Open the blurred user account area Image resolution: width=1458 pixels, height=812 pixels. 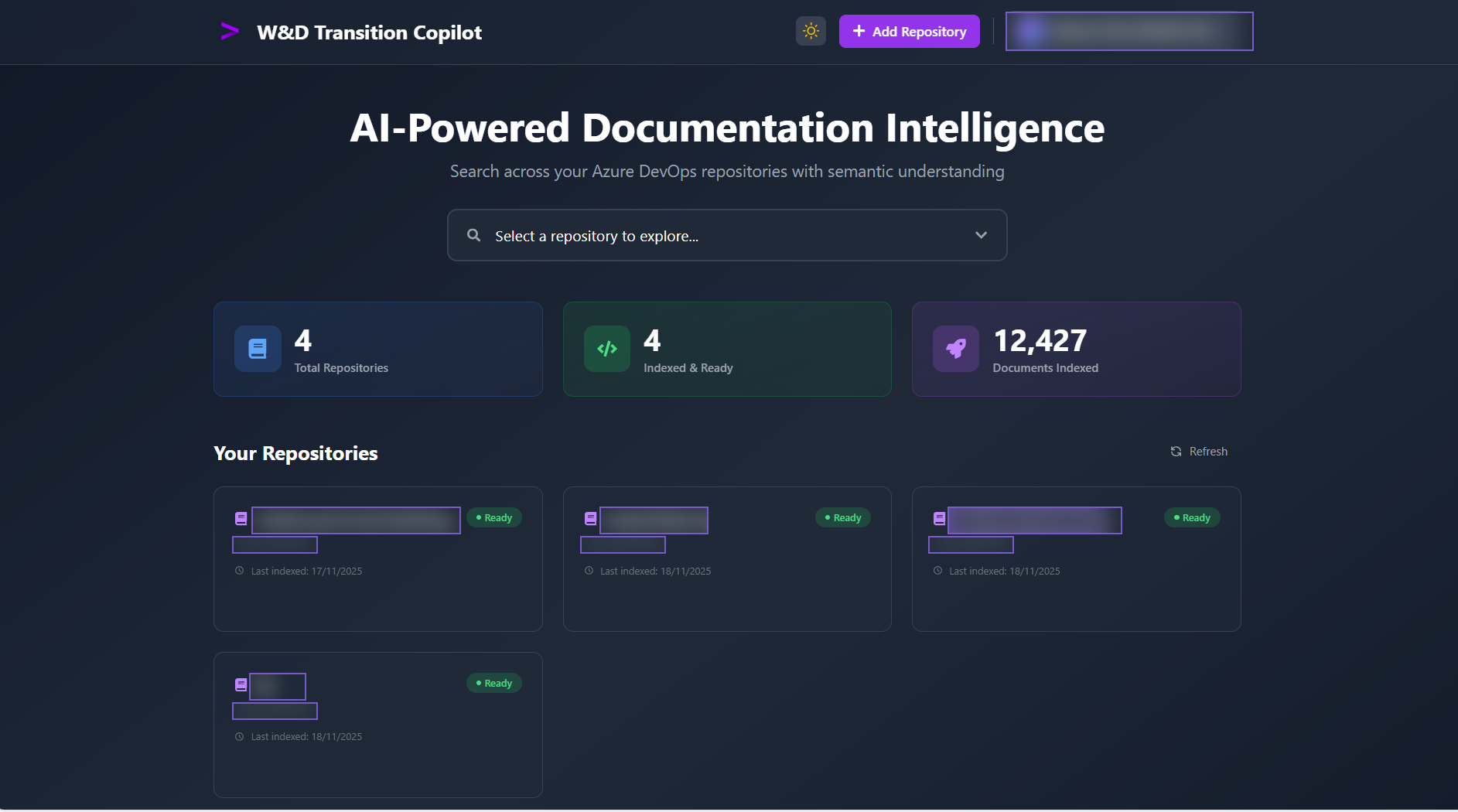pyautogui.click(x=1128, y=31)
